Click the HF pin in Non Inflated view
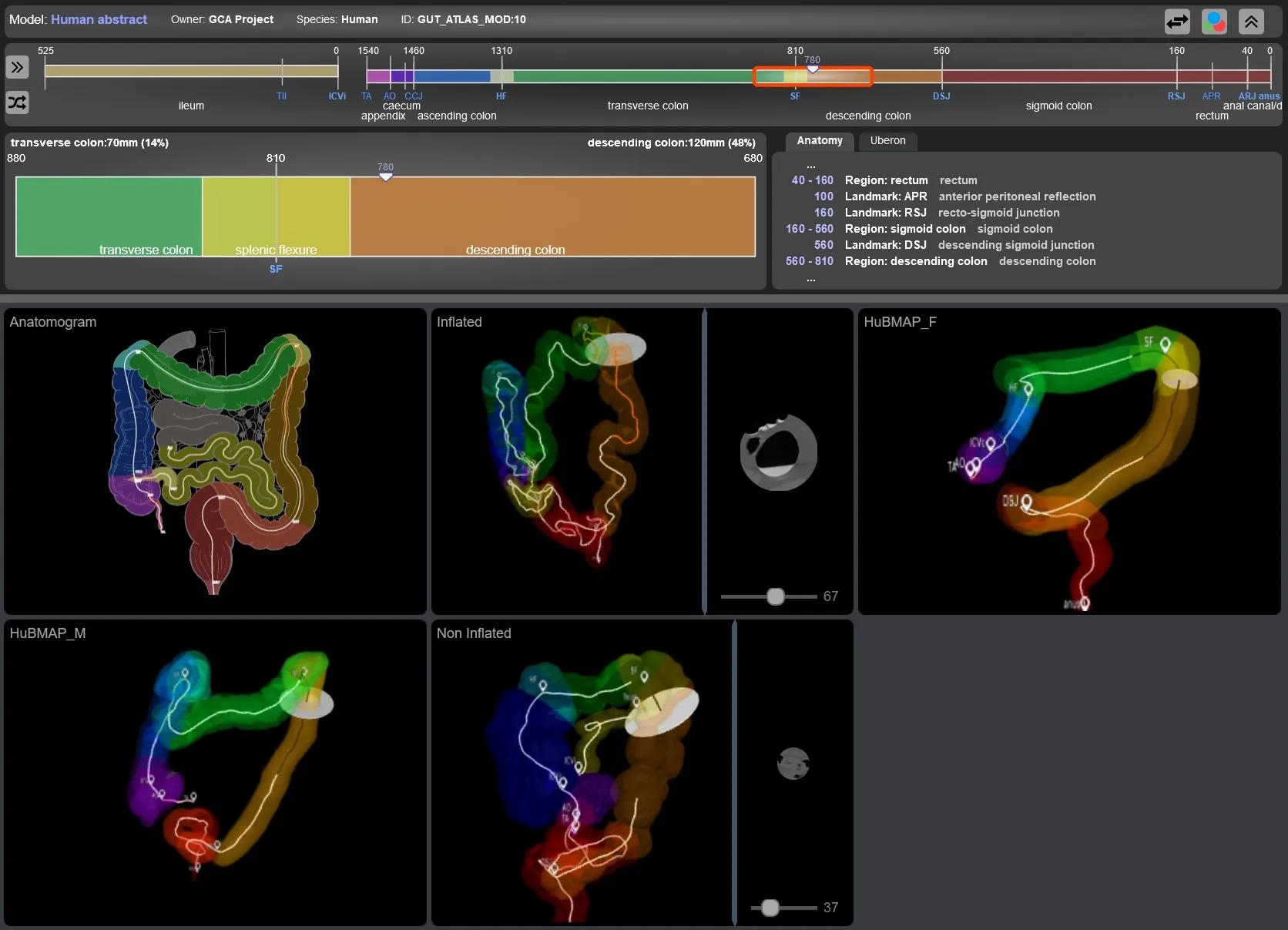 pos(543,687)
